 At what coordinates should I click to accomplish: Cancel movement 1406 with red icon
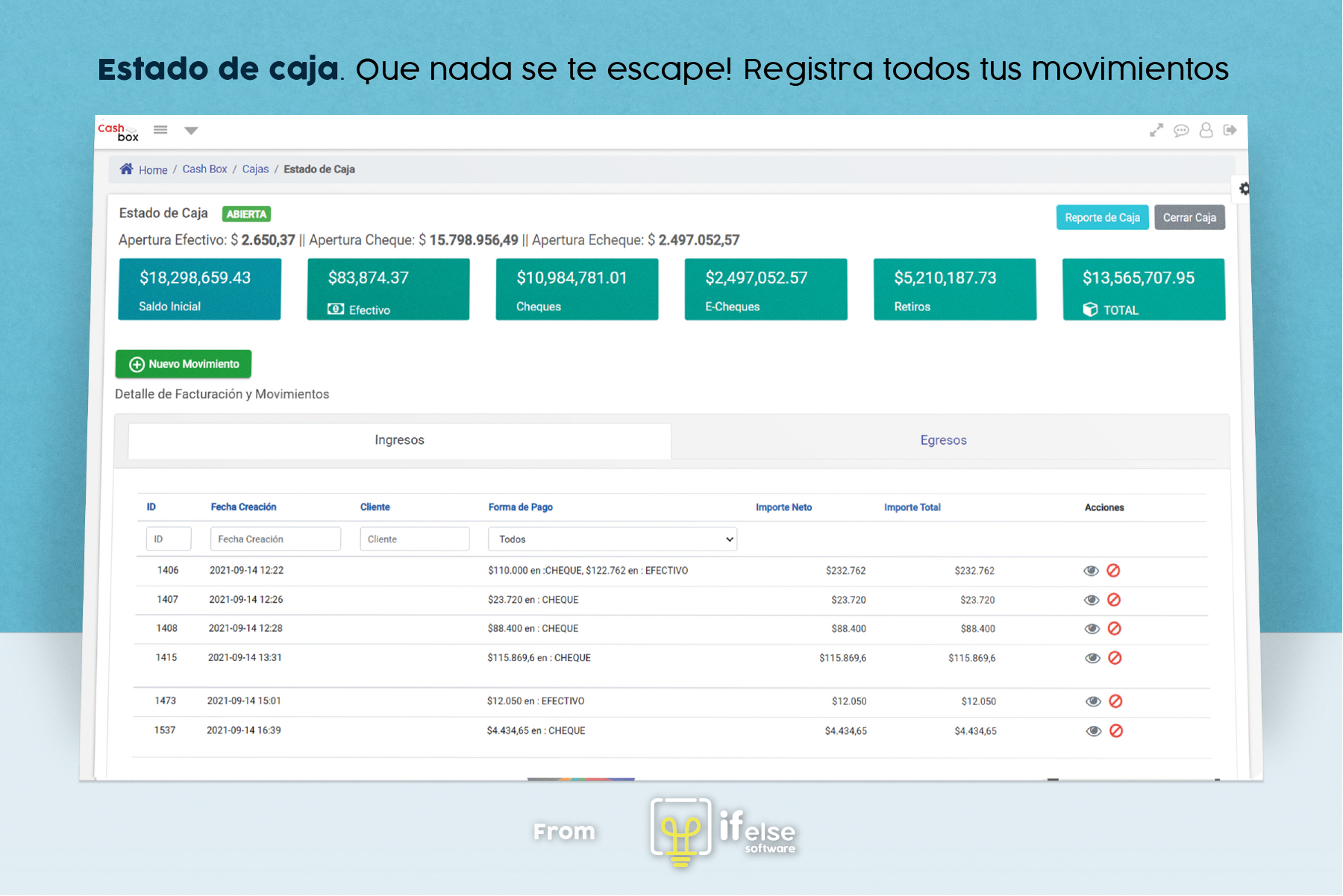1113,571
